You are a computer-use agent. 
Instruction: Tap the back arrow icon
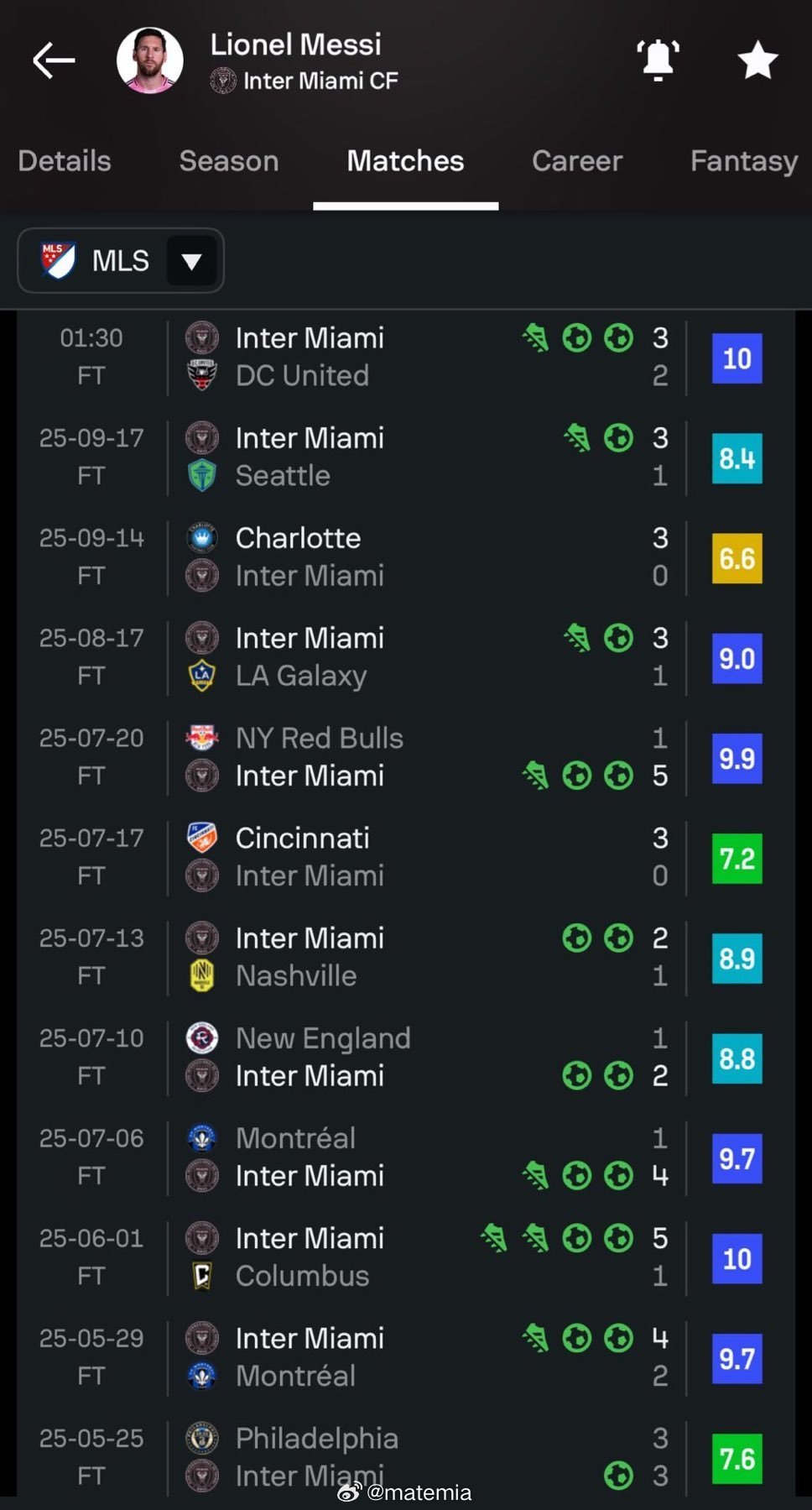click(x=54, y=60)
